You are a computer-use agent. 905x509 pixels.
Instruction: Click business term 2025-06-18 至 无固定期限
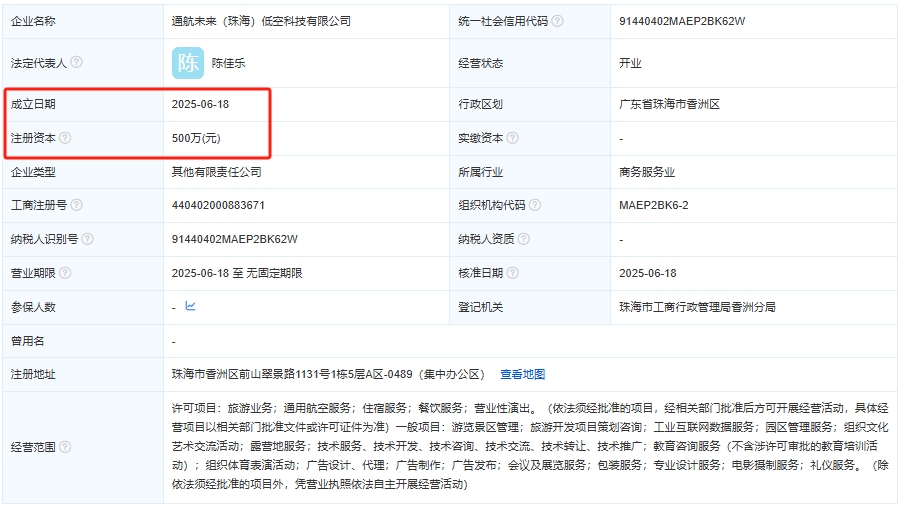coord(237,274)
